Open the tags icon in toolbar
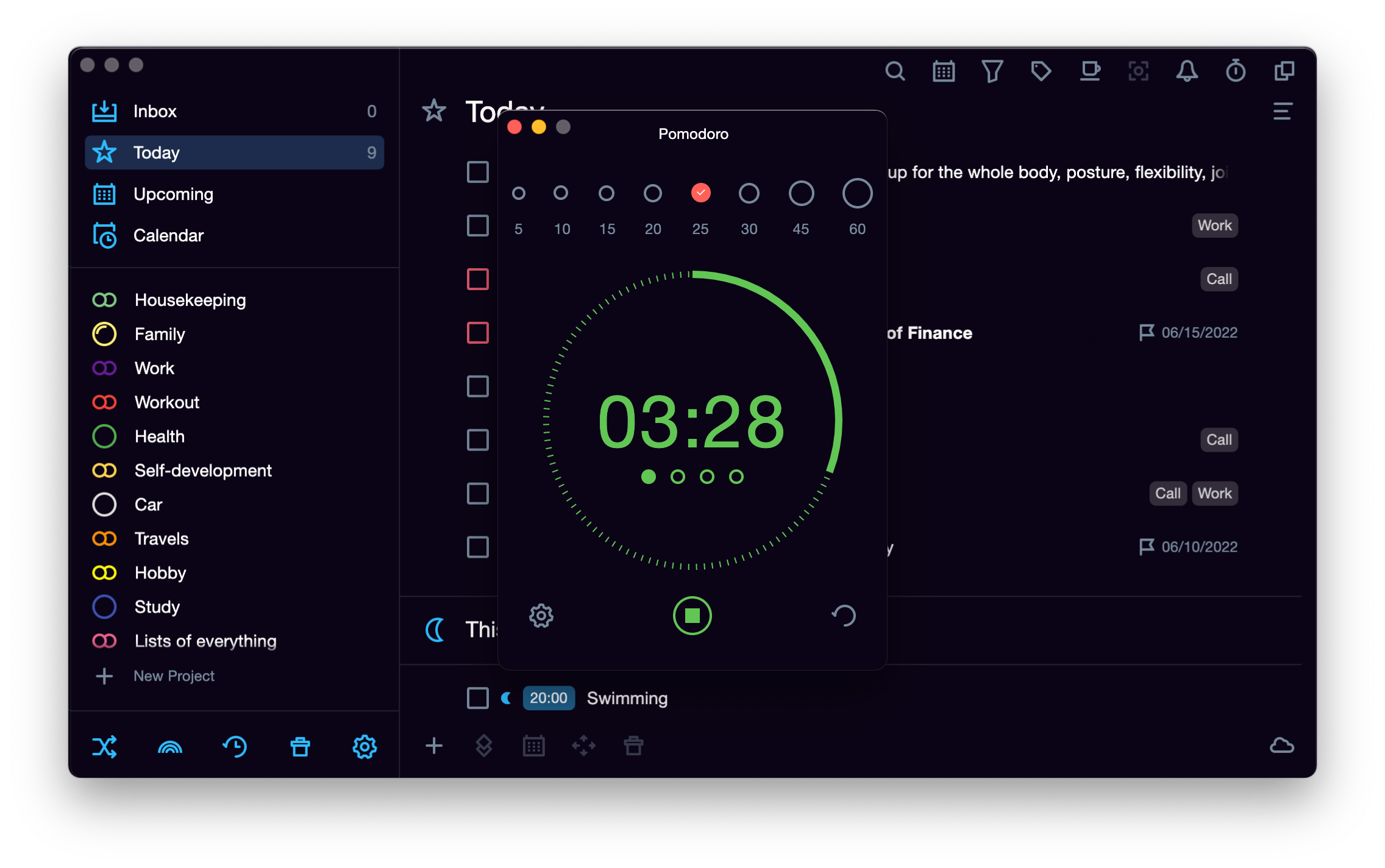 point(1041,71)
